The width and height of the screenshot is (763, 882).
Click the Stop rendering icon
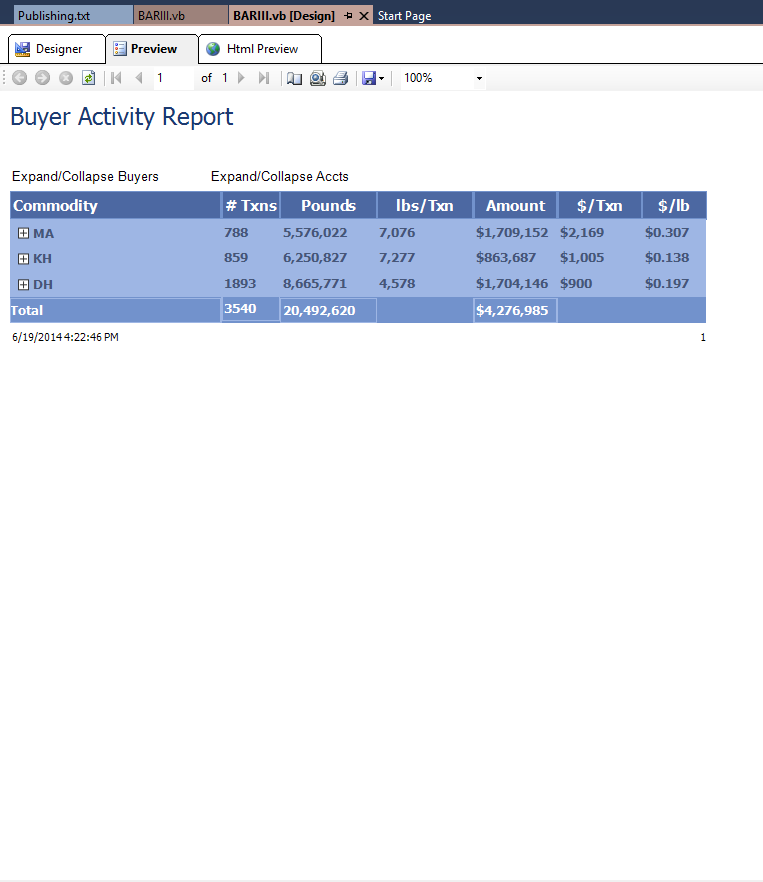[66, 78]
